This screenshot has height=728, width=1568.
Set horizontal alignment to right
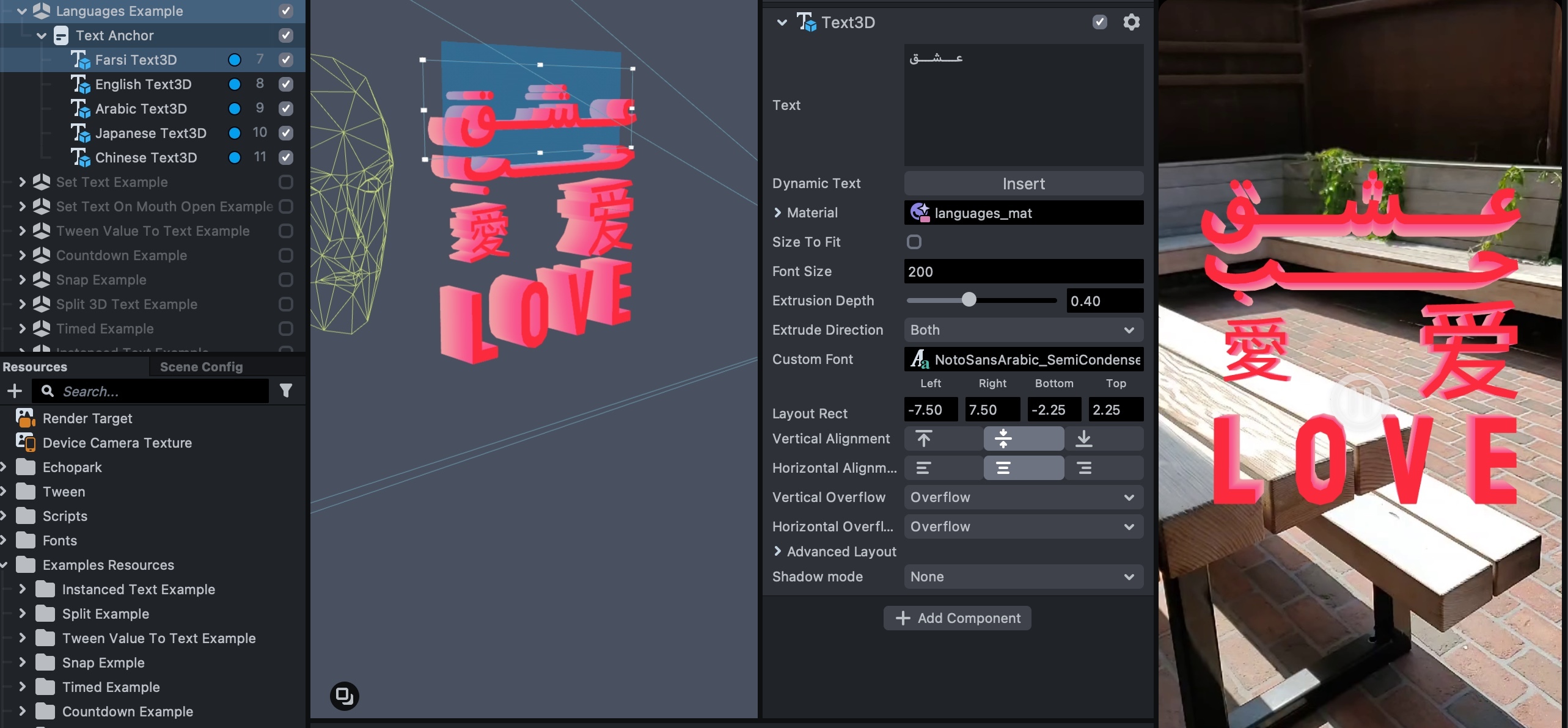tap(1083, 468)
